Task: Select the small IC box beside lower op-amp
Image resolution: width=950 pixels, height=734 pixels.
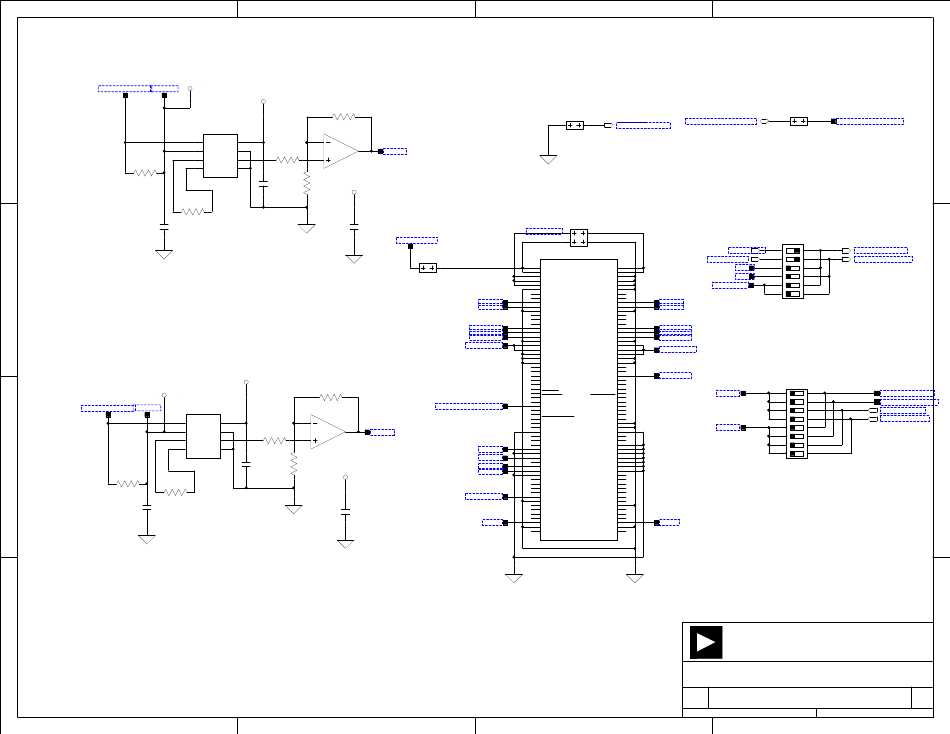Action: tap(203, 436)
